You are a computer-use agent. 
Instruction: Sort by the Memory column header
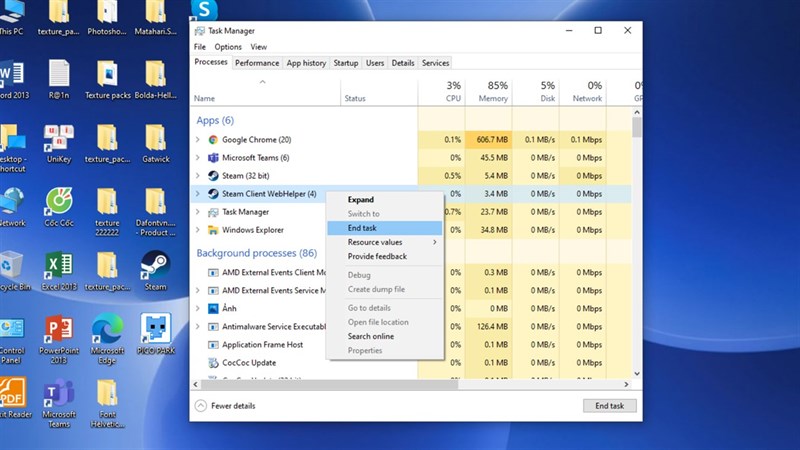(x=488, y=92)
